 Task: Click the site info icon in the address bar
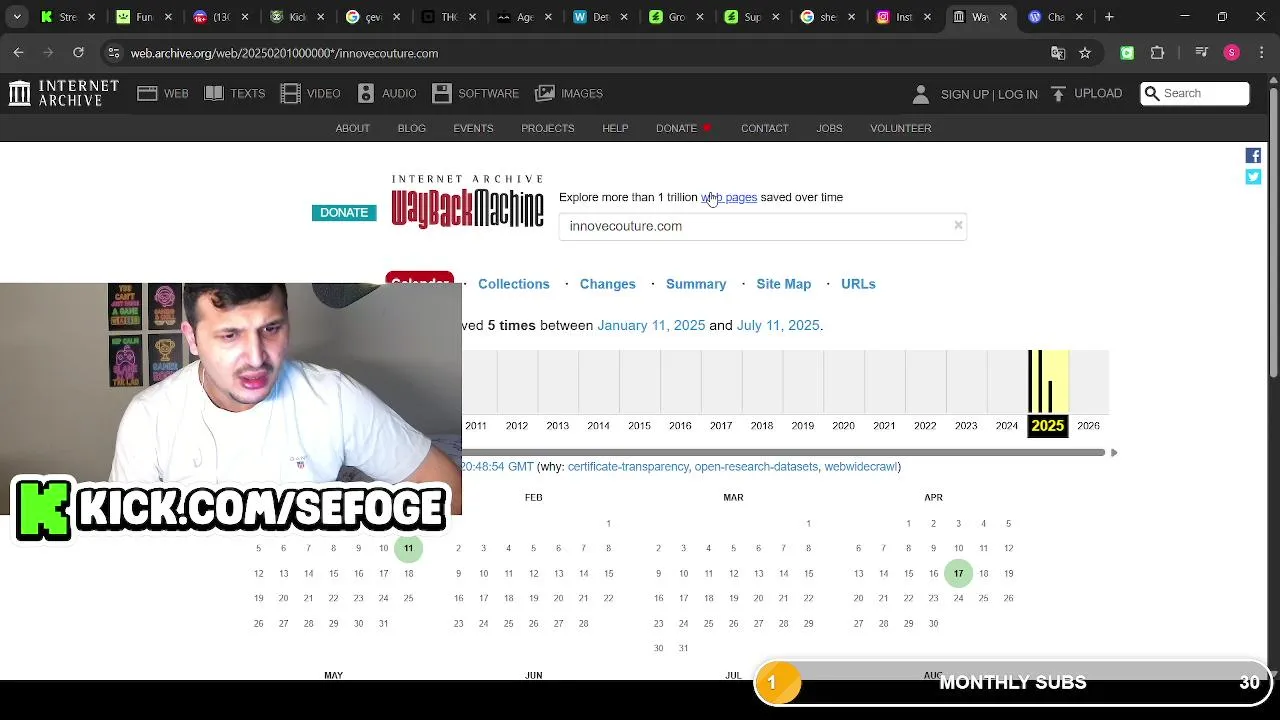(113, 53)
